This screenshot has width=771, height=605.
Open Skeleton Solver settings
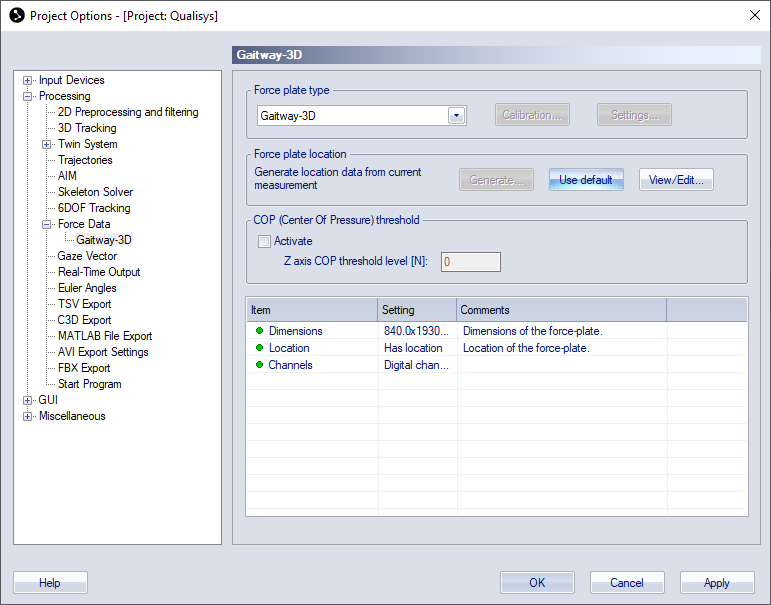click(95, 192)
